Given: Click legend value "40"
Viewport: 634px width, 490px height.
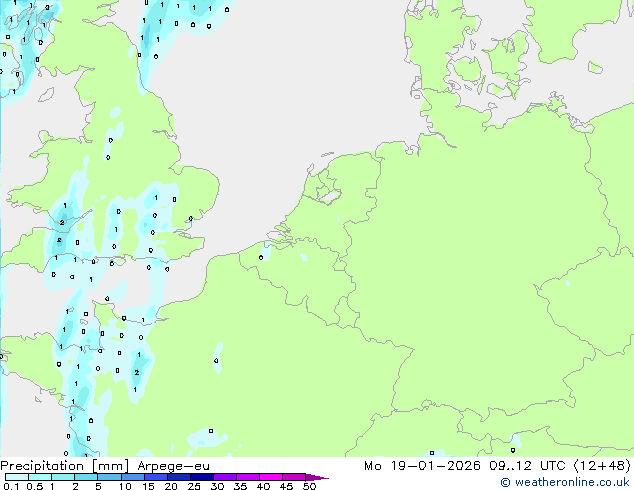Looking at the screenshot, I should (x=263, y=486).
